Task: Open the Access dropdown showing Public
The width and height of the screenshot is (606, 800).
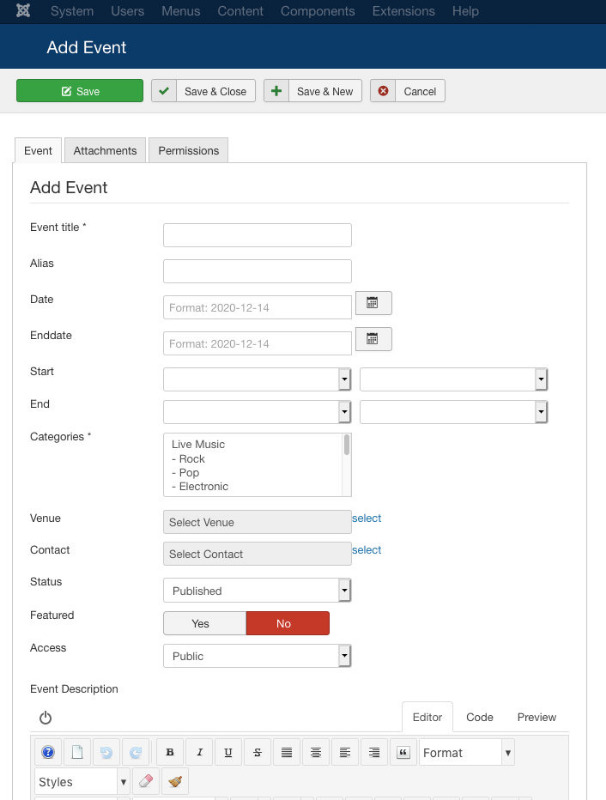Action: pyautogui.click(x=257, y=656)
